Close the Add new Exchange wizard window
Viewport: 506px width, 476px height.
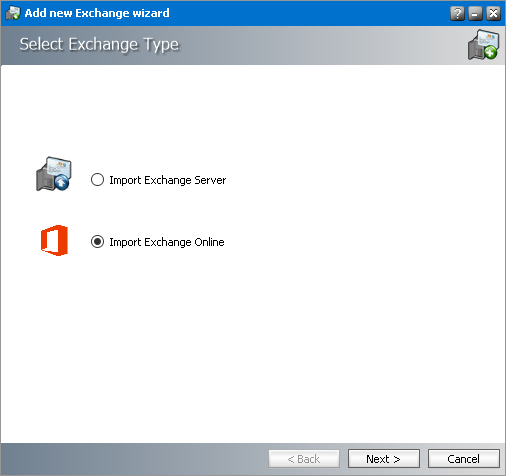point(493,13)
